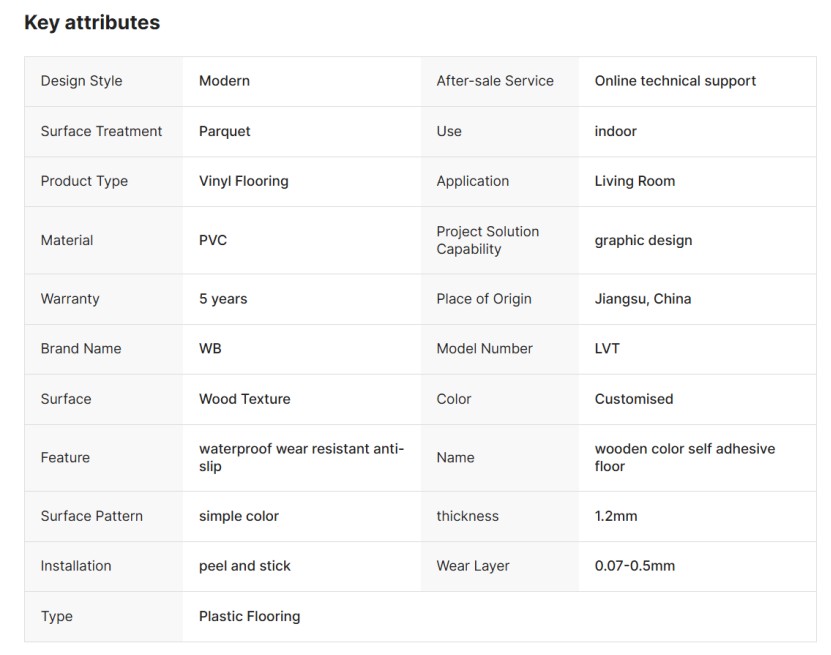Click the Wood Texture surface value
The image size is (831, 655).
tap(244, 399)
